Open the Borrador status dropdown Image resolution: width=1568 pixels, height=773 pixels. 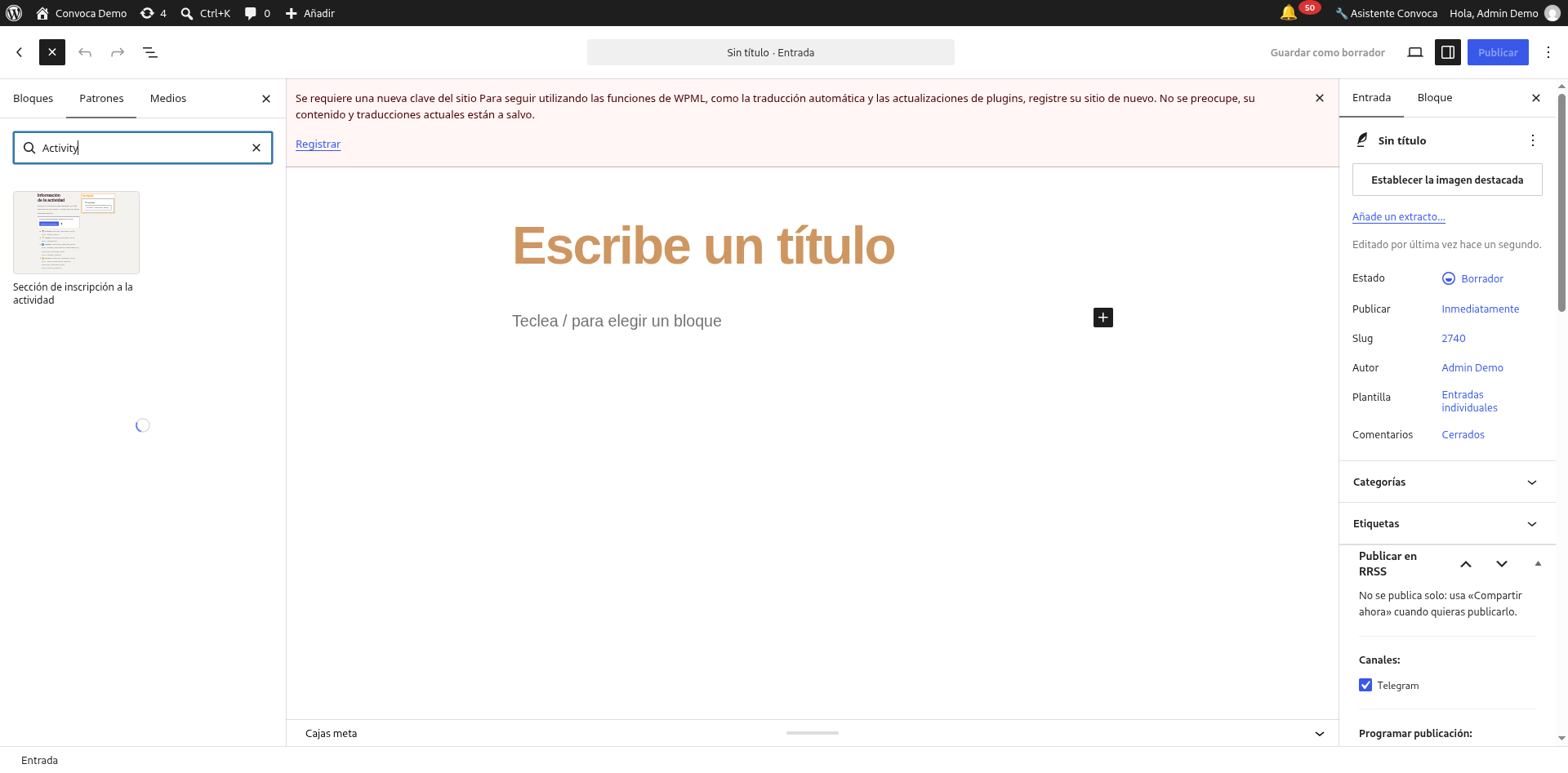[1473, 278]
